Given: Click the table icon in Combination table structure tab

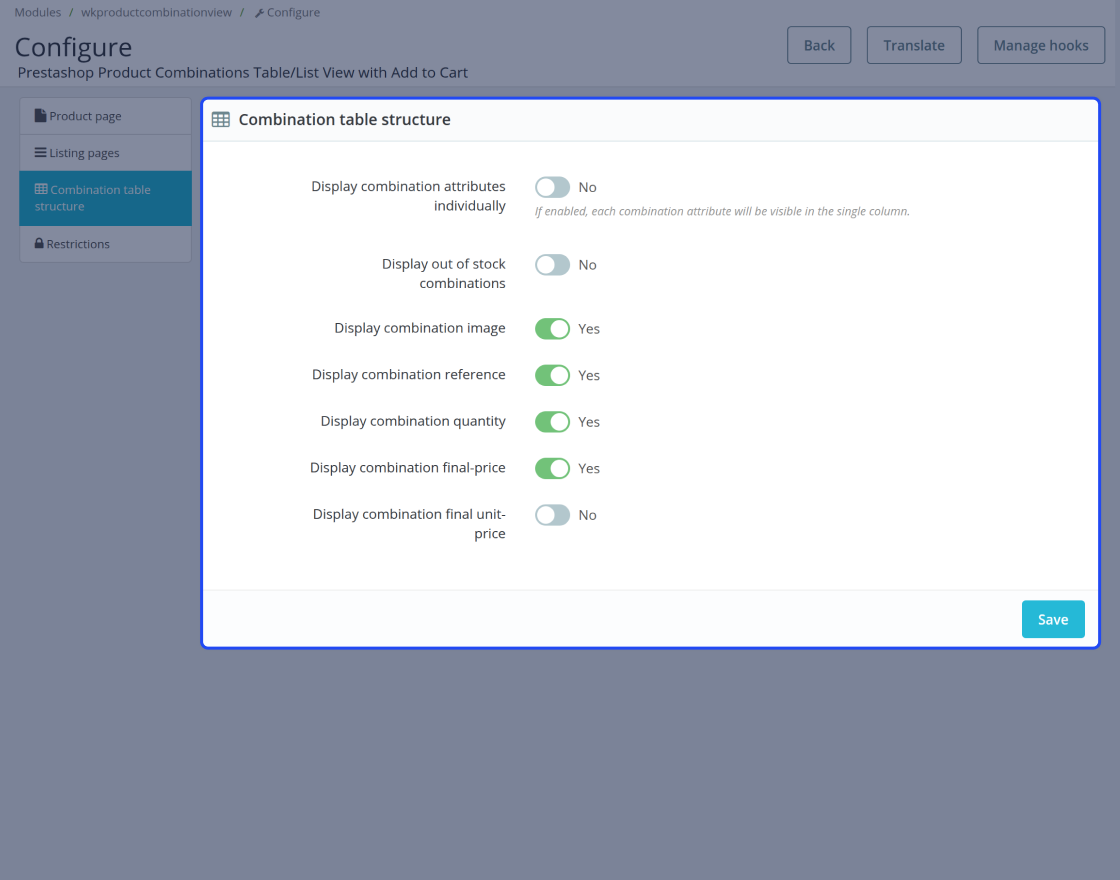Looking at the screenshot, I should coord(41,189).
